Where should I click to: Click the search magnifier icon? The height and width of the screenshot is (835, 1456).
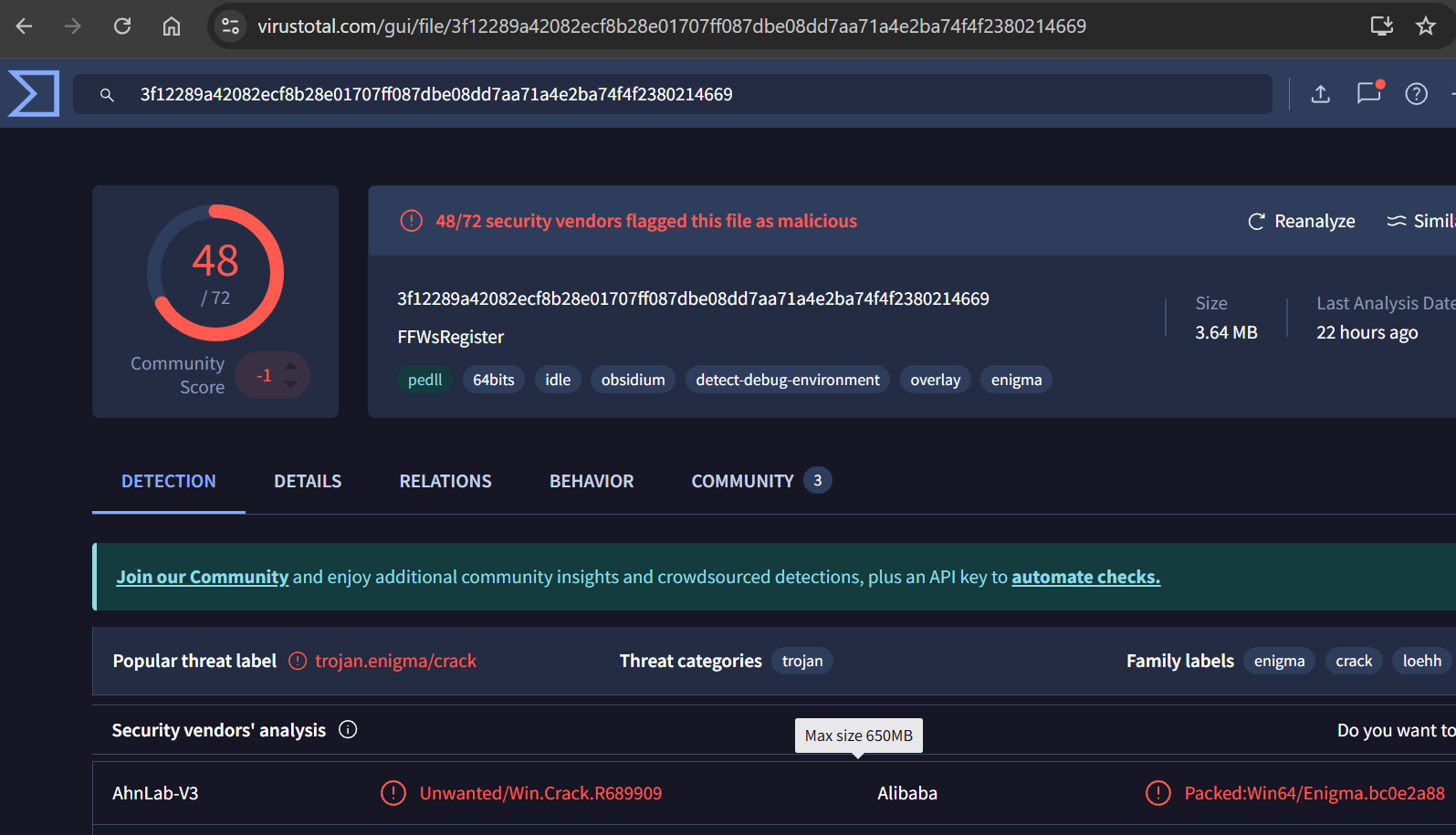107,95
